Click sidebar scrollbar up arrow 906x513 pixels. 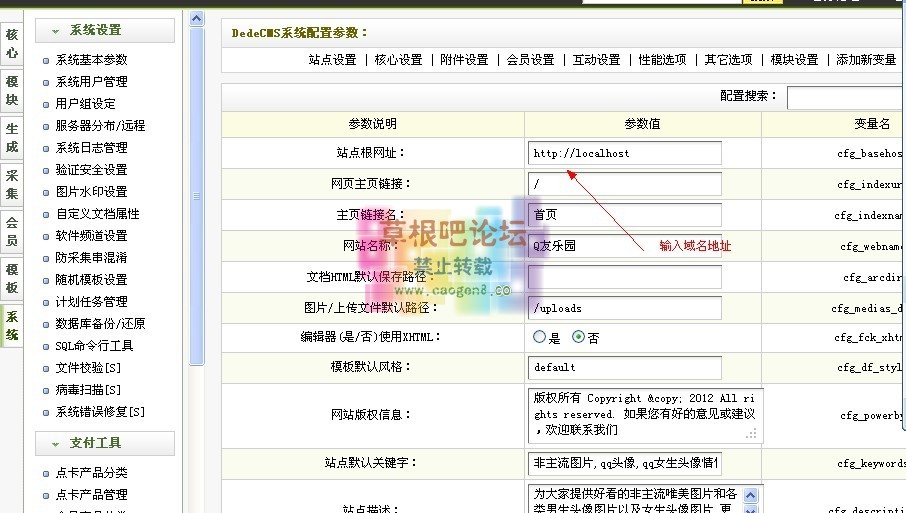pyautogui.click(x=196, y=19)
